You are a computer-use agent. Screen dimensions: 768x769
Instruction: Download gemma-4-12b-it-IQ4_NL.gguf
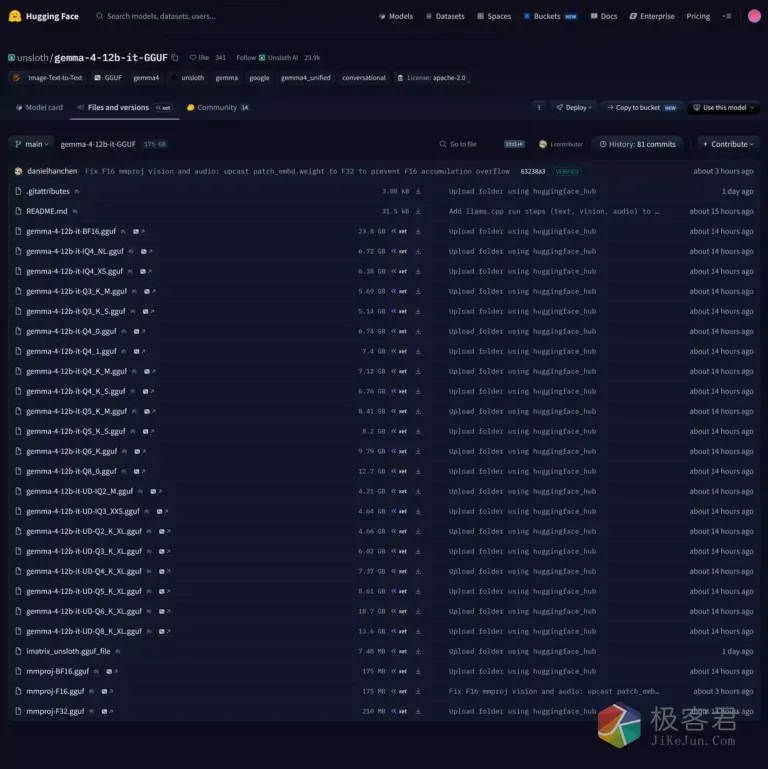click(x=418, y=252)
